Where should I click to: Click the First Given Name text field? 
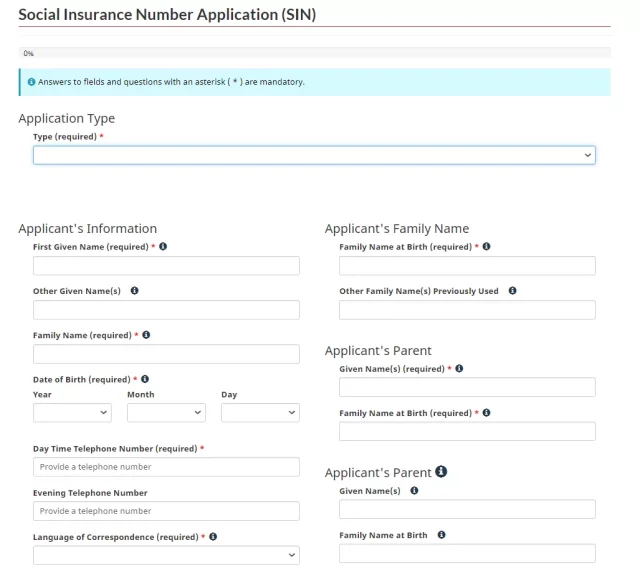(166, 266)
